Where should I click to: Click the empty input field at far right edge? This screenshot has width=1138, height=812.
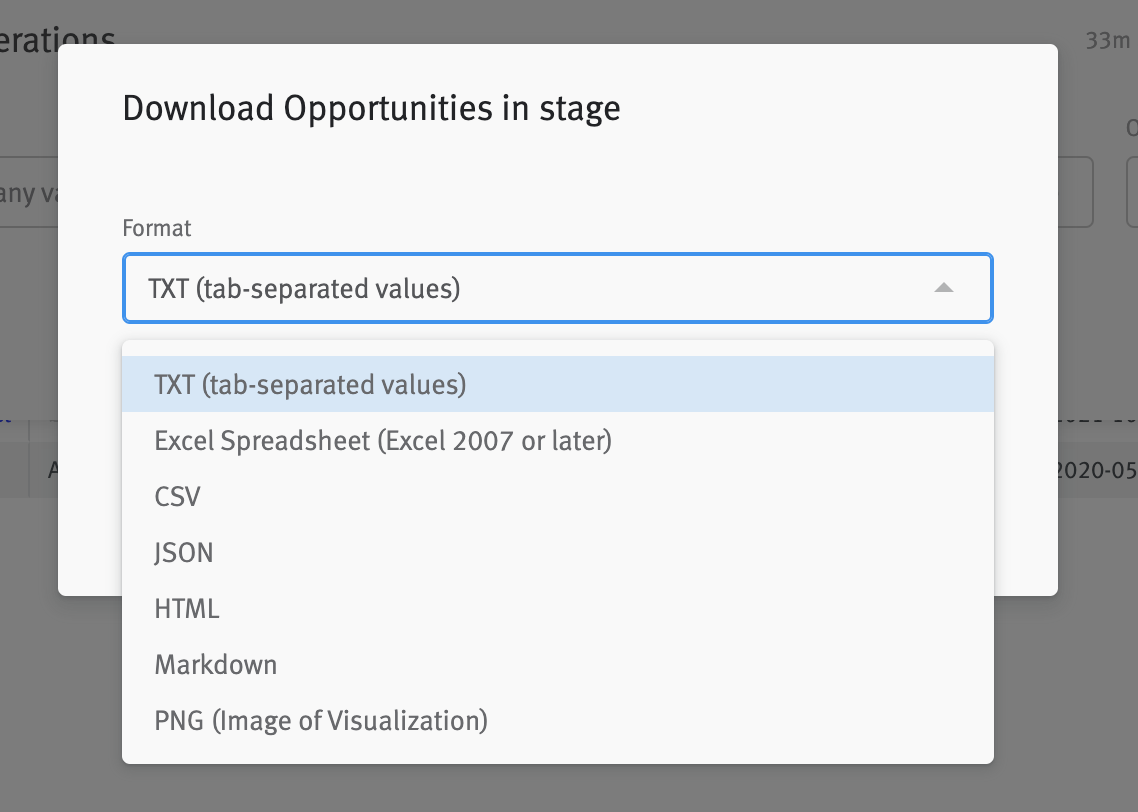1133,192
